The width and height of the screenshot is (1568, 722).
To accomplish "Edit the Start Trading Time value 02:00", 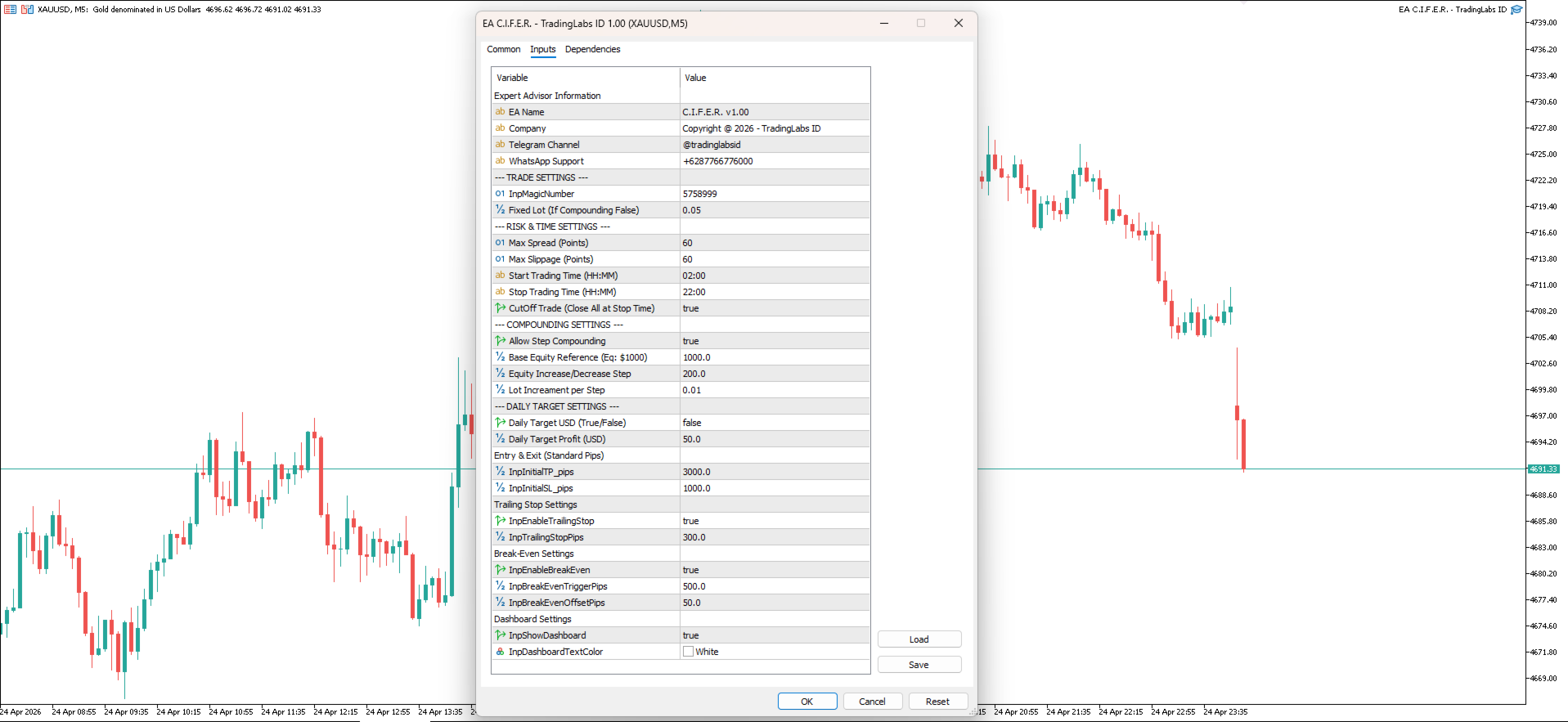I will (x=774, y=276).
